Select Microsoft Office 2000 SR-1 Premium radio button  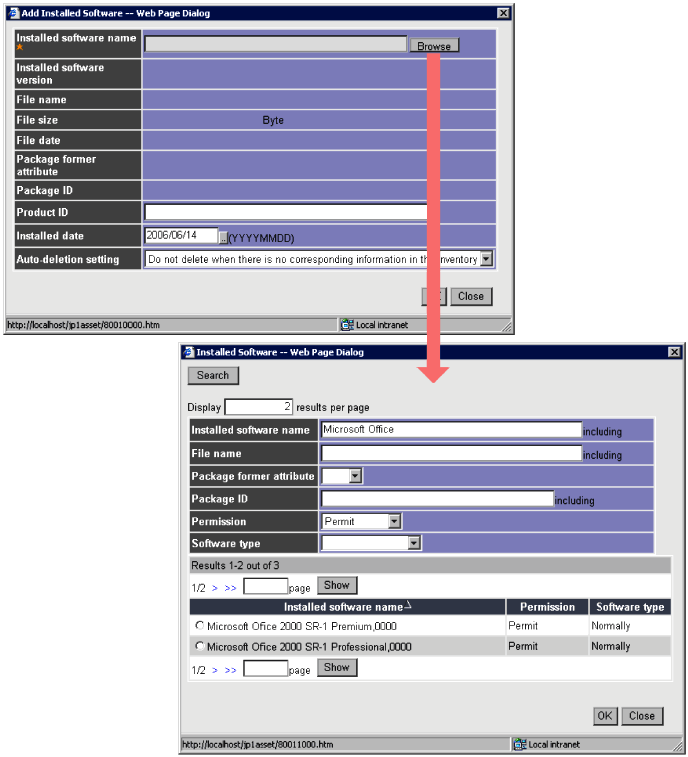(199, 625)
